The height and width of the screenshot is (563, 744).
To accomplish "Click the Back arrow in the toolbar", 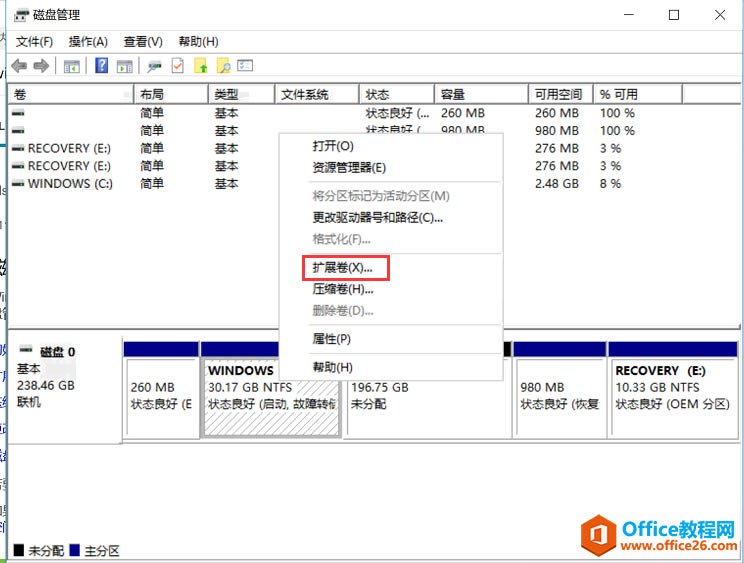I will [x=19, y=65].
